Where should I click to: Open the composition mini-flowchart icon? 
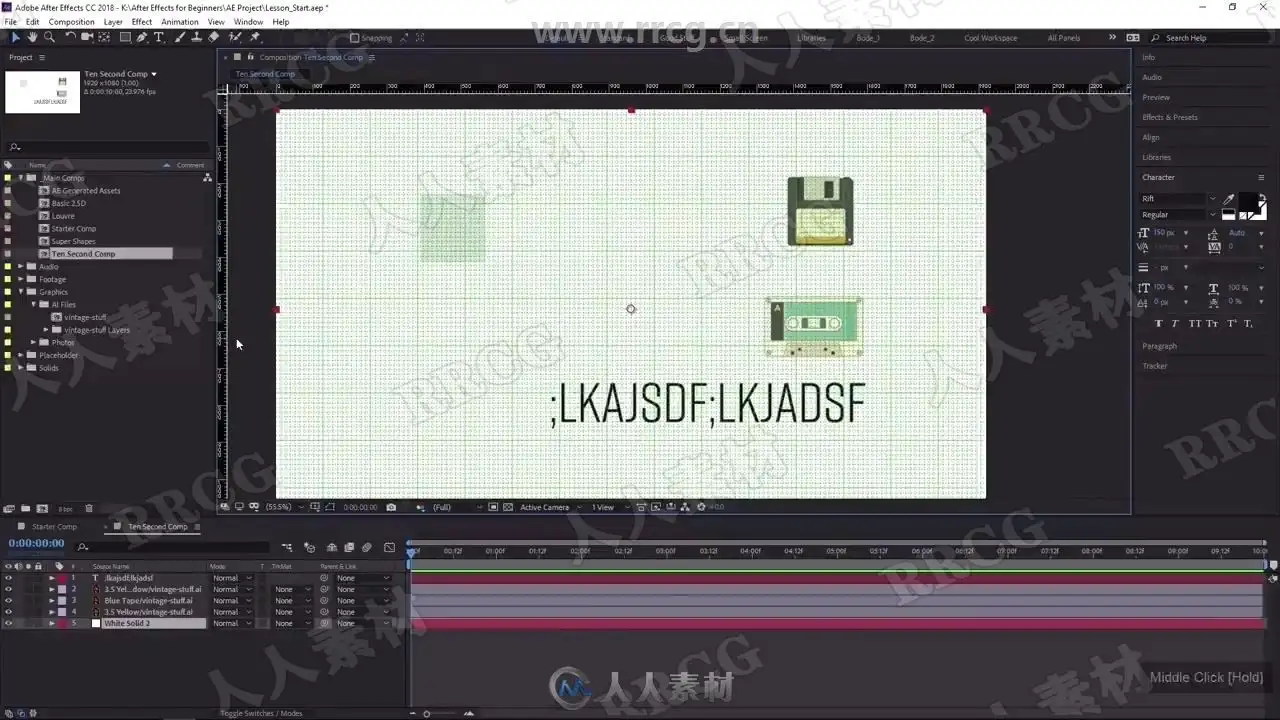287,547
